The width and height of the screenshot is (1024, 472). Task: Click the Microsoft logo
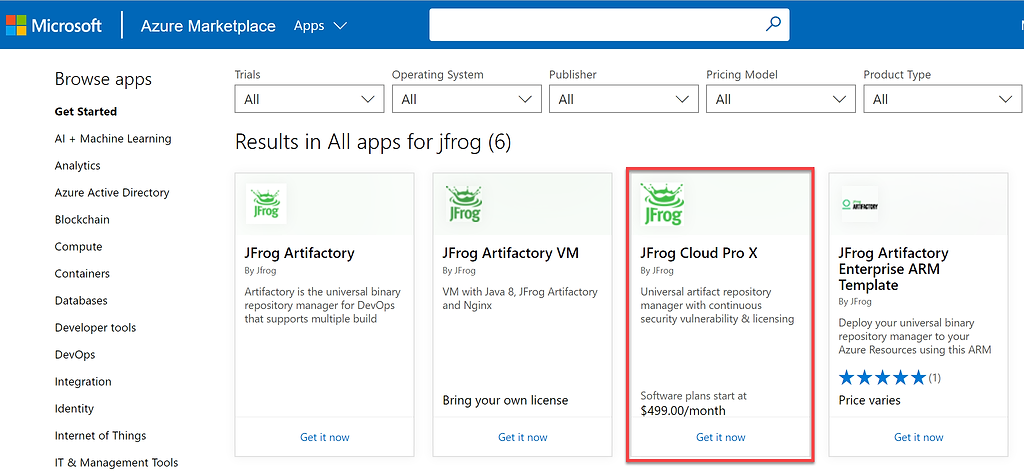(x=54, y=25)
